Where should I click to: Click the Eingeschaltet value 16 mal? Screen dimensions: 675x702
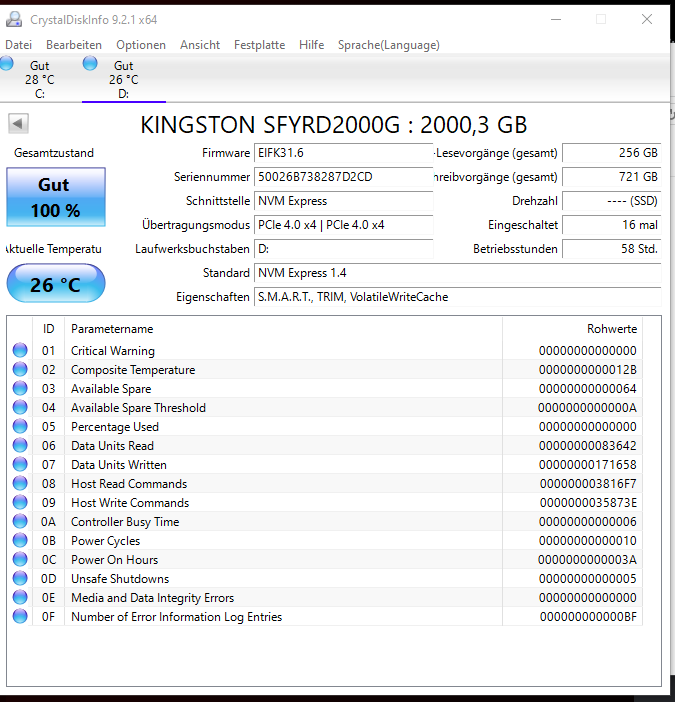pos(611,225)
